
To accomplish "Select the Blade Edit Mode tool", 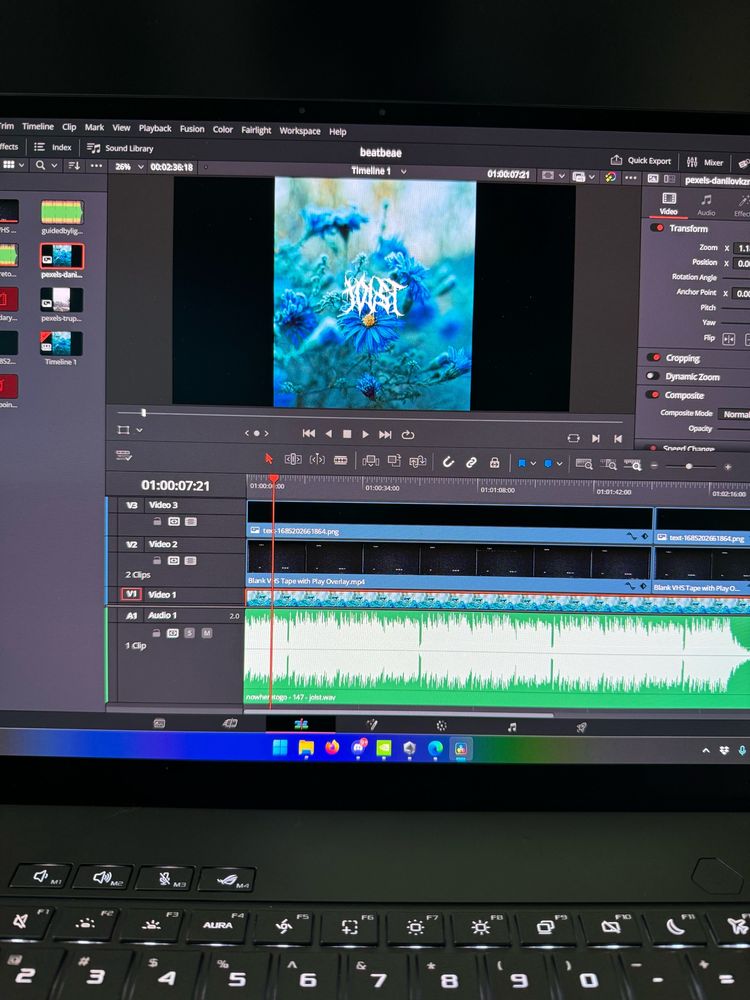I will tap(341, 460).
